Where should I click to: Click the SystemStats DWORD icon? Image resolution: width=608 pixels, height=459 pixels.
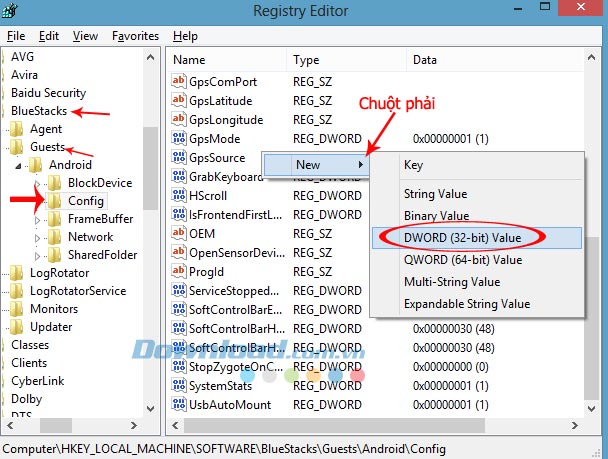[178, 385]
